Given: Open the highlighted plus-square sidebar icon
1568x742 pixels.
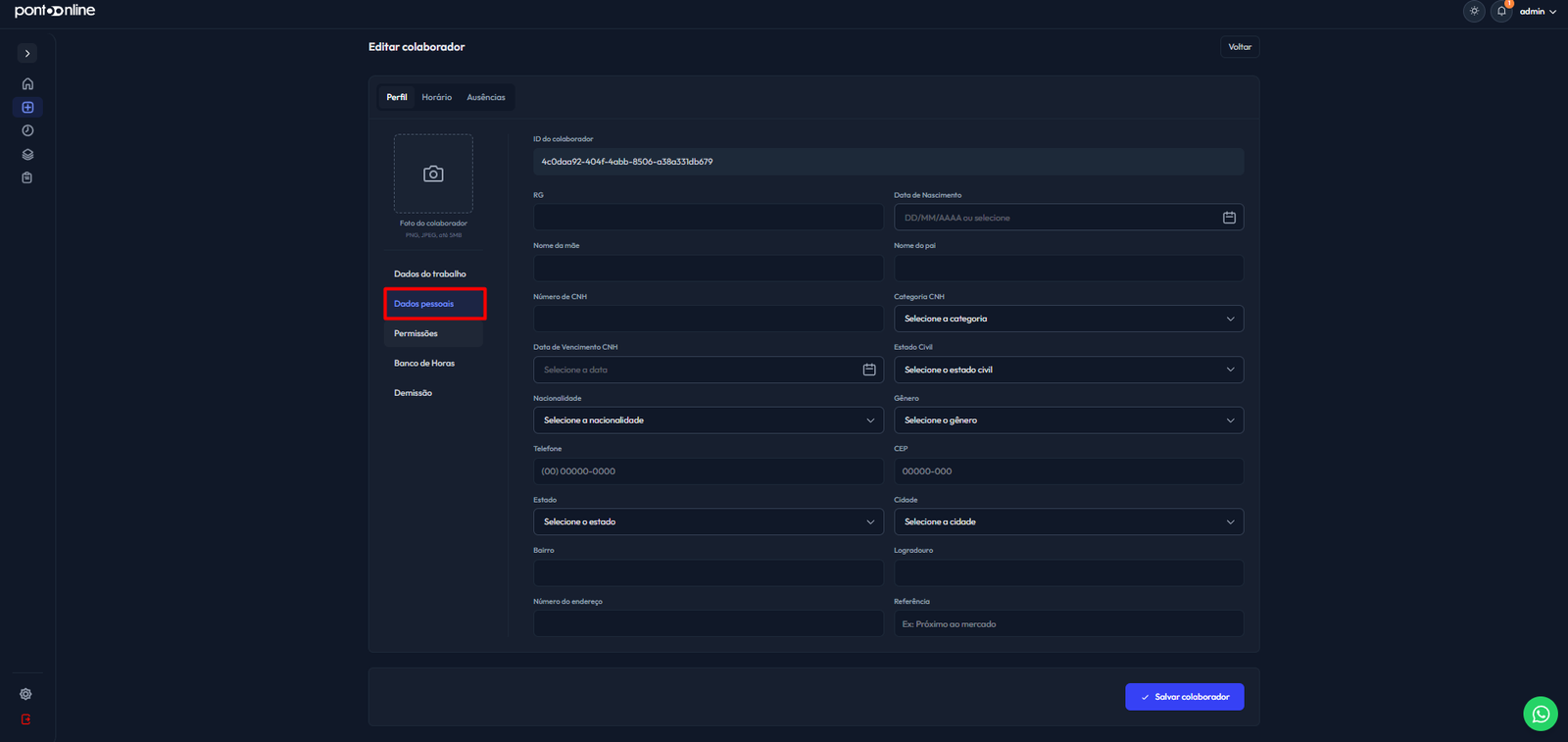Looking at the screenshot, I should 27,107.
